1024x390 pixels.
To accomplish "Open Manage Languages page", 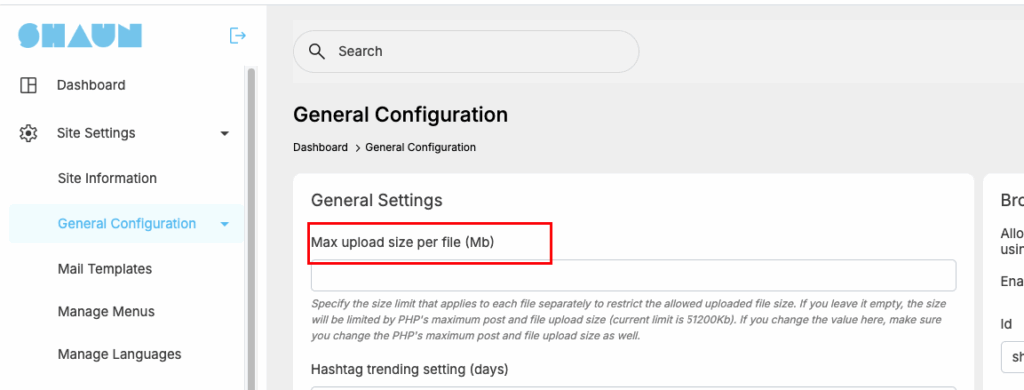I will coord(120,354).
